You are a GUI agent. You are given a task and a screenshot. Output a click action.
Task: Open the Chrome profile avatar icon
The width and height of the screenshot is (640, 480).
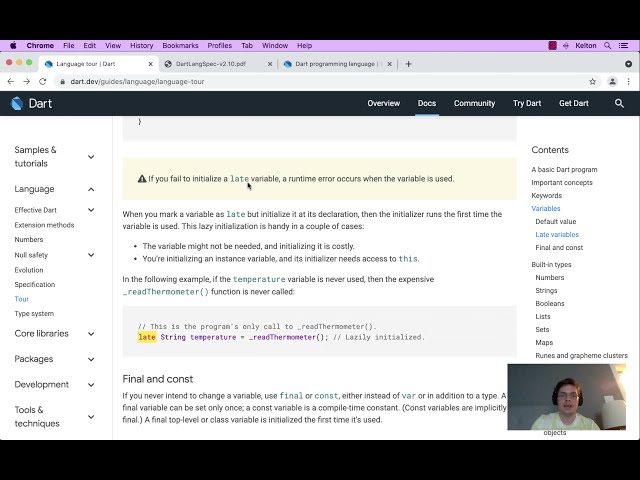pos(612,81)
